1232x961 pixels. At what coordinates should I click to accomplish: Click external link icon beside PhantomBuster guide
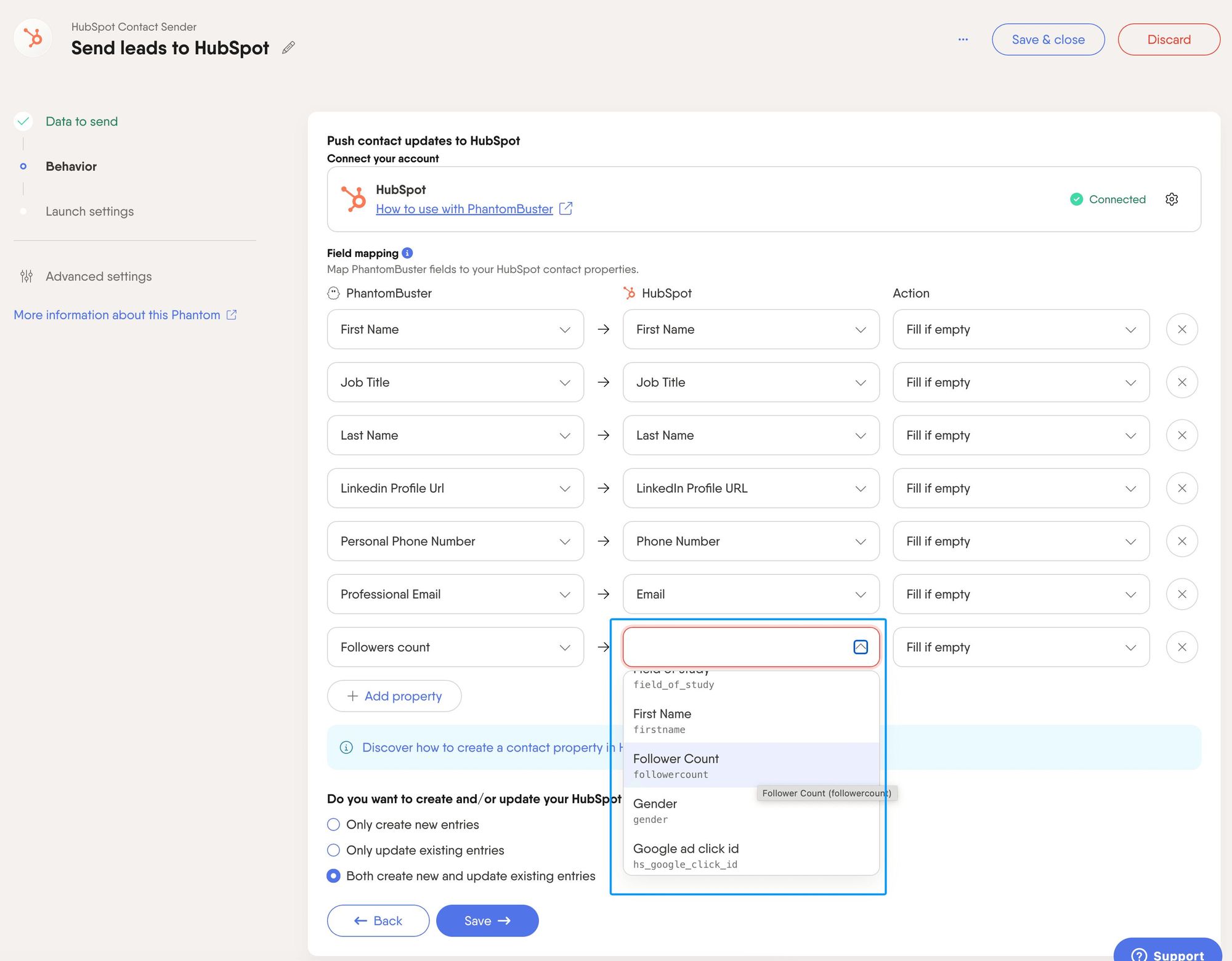[x=565, y=209]
